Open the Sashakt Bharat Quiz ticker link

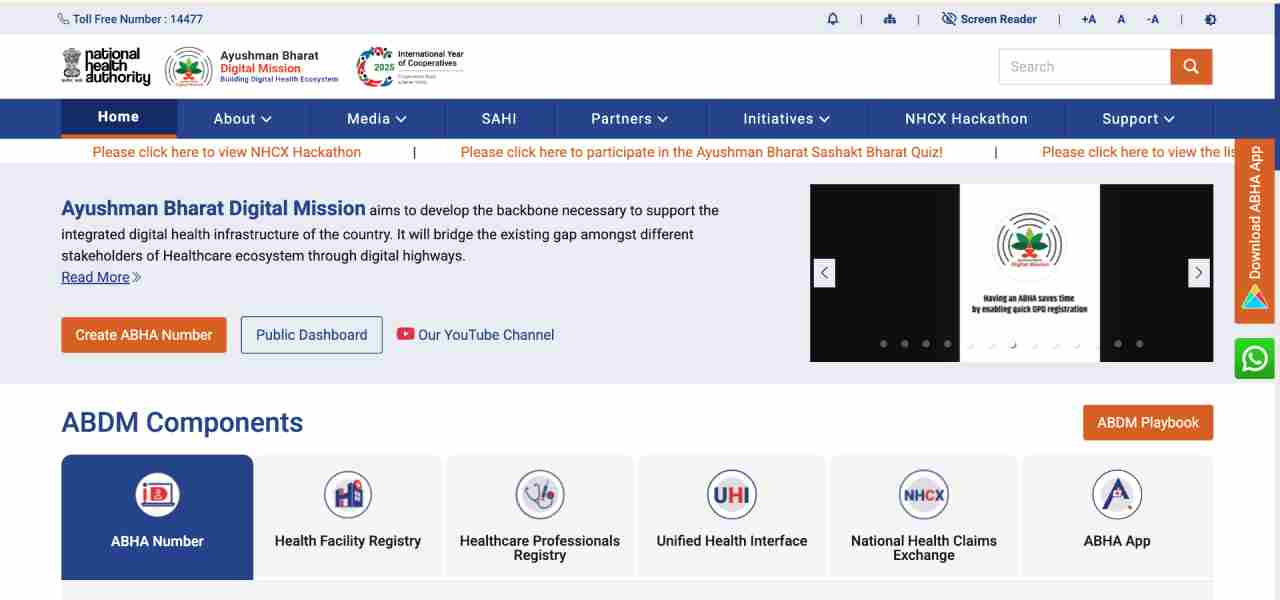702,152
